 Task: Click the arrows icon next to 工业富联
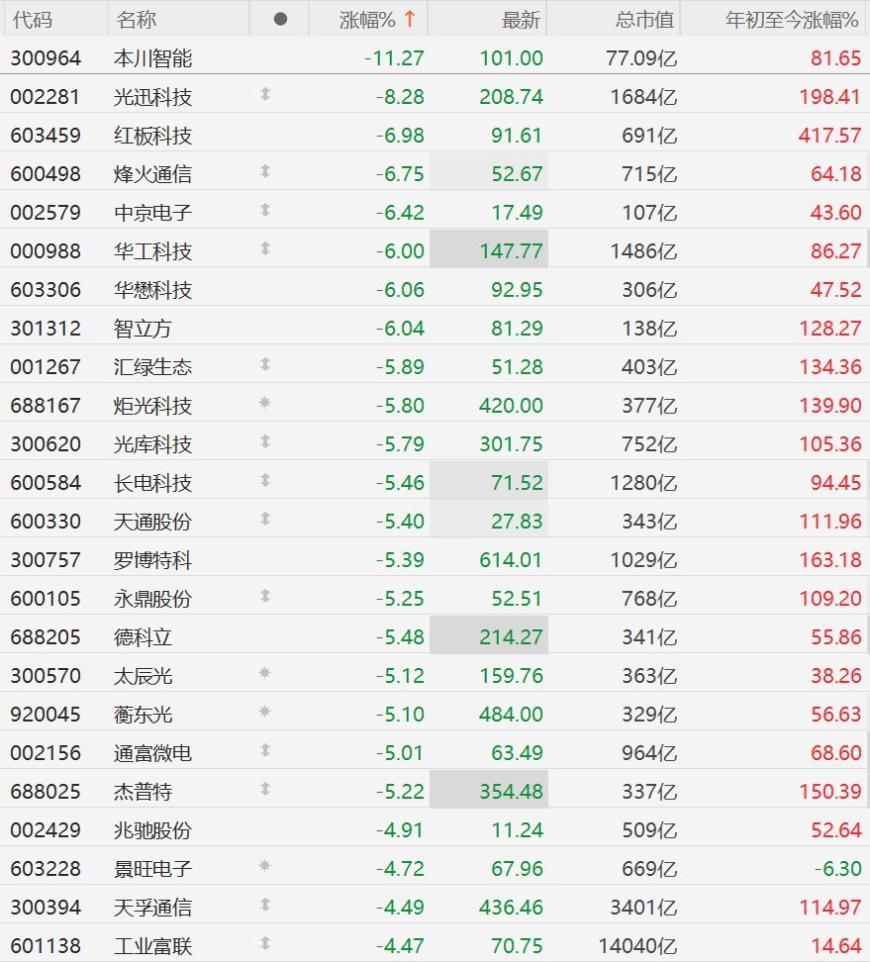pyautogui.click(x=265, y=944)
